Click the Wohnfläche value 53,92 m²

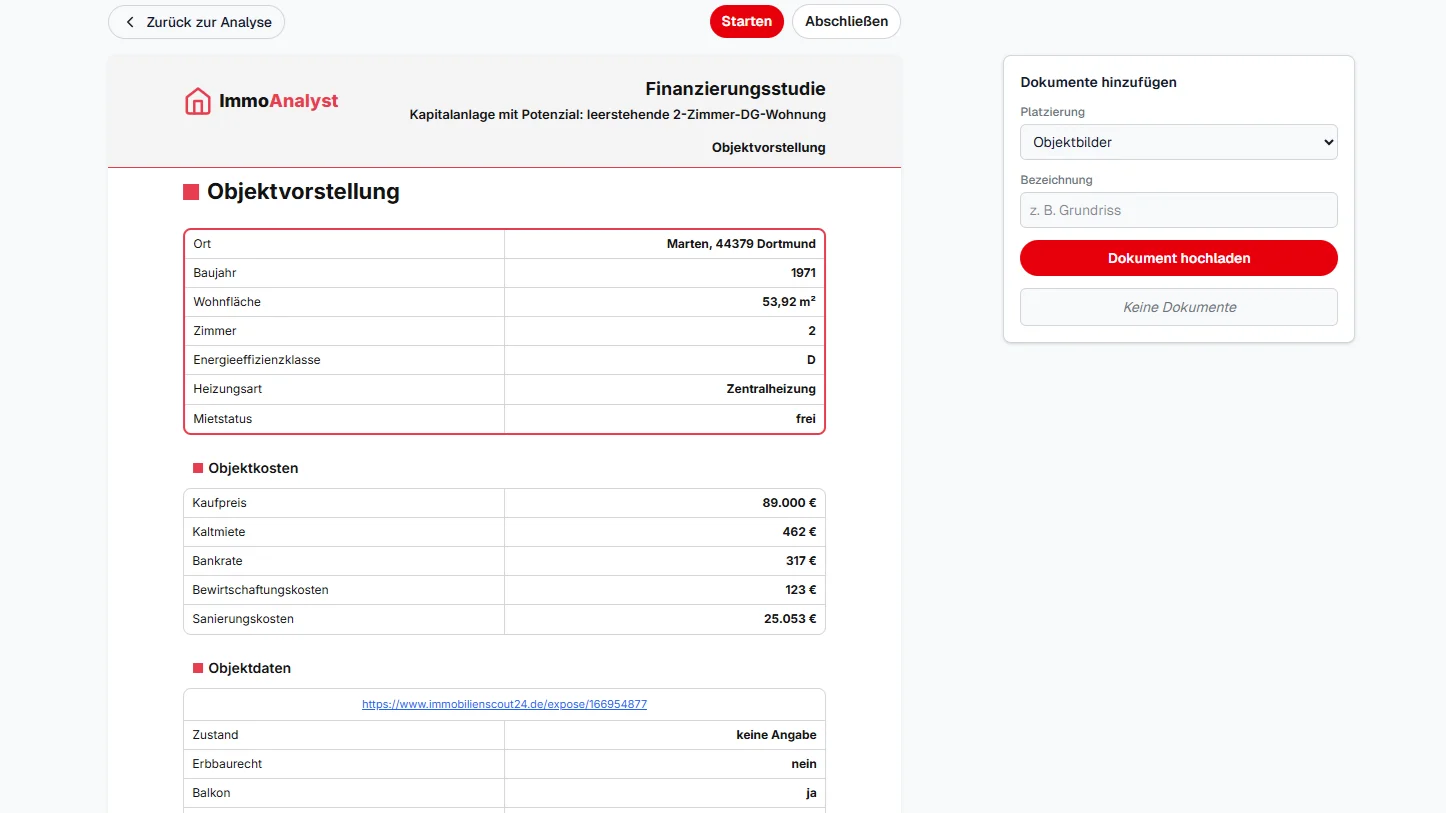click(789, 302)
